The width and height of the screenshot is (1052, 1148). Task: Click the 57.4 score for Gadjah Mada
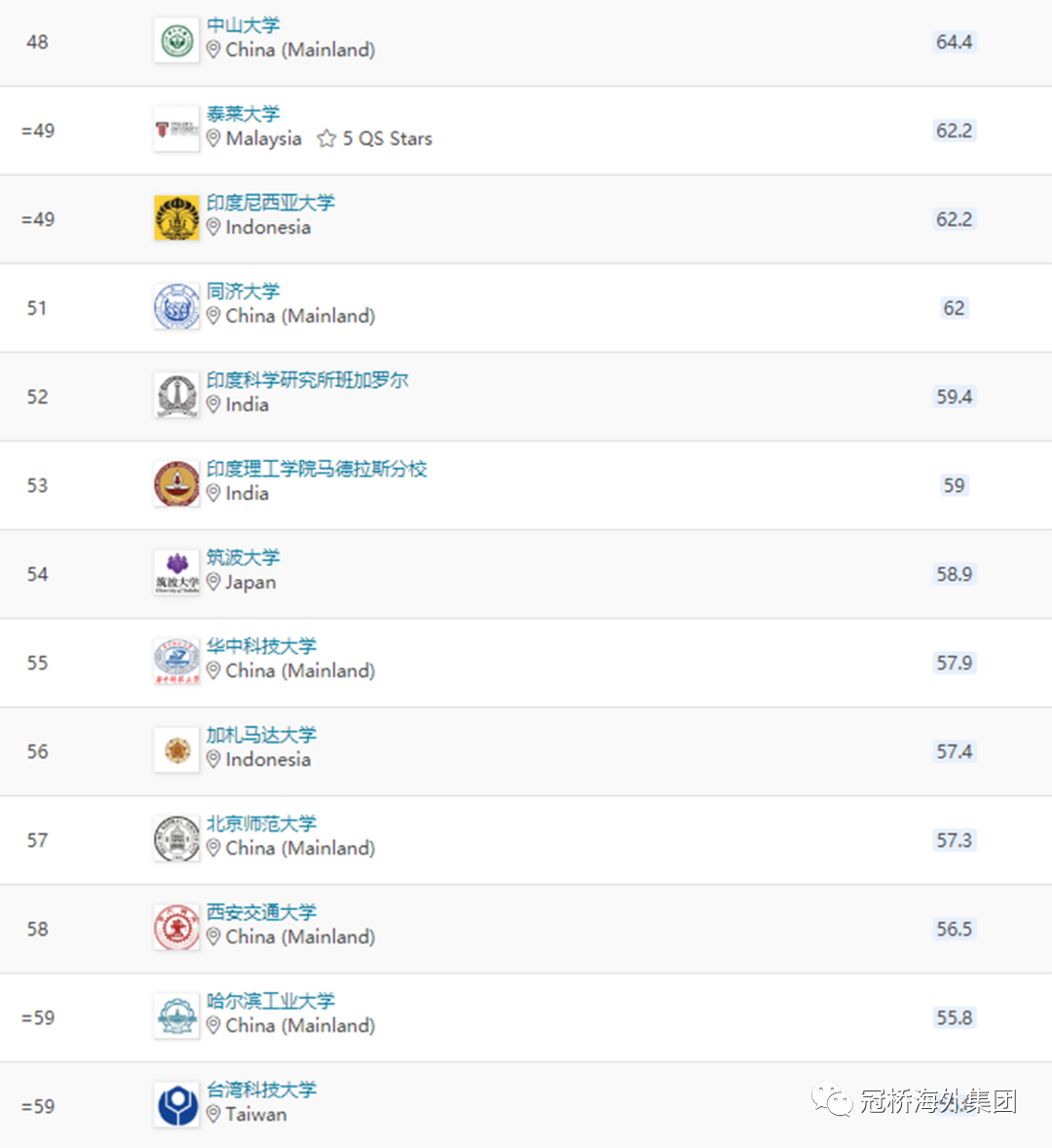(x=954, y=751)
